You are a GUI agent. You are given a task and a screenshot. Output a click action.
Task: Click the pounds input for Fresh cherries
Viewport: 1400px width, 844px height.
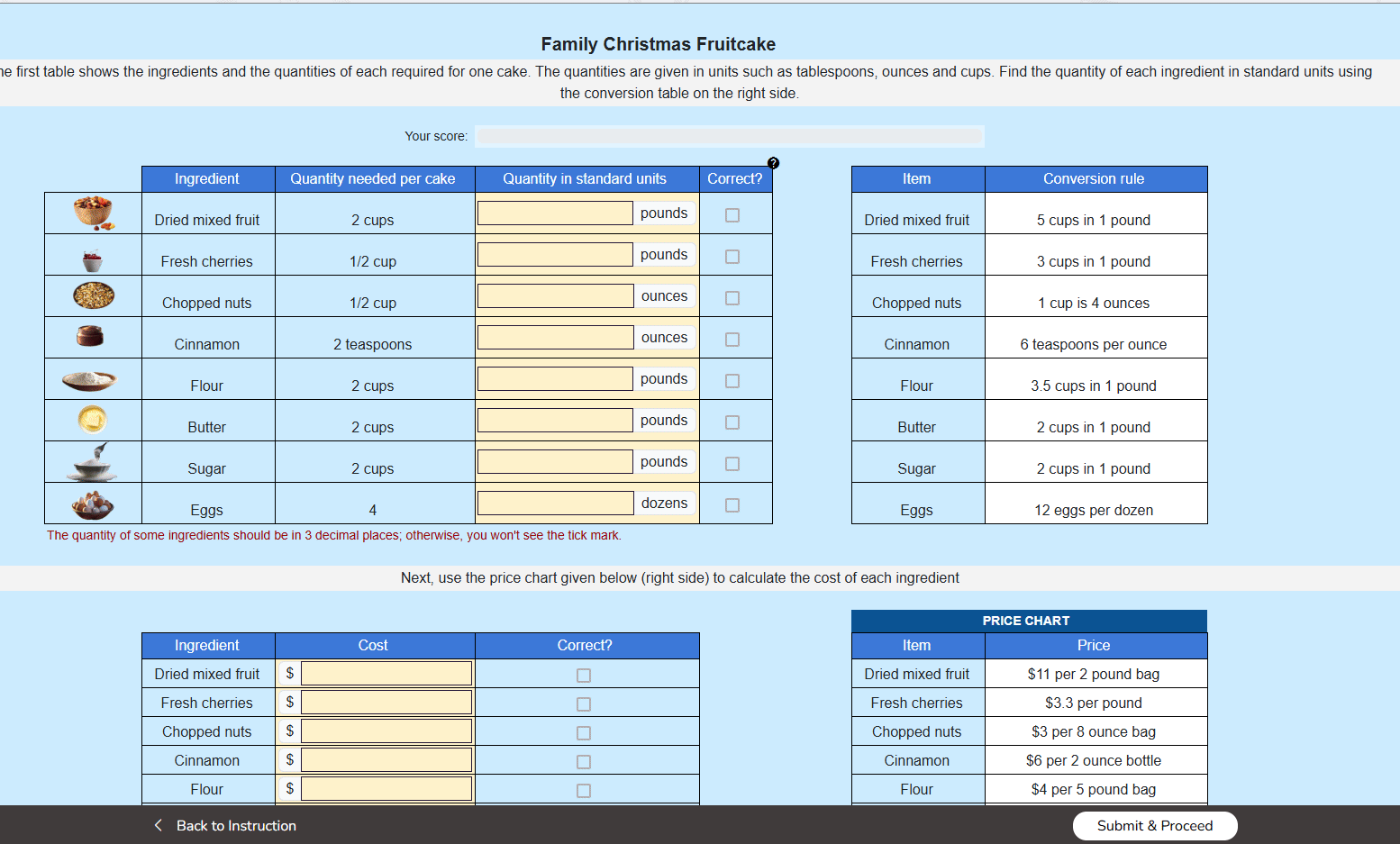[x=555, y=254]
